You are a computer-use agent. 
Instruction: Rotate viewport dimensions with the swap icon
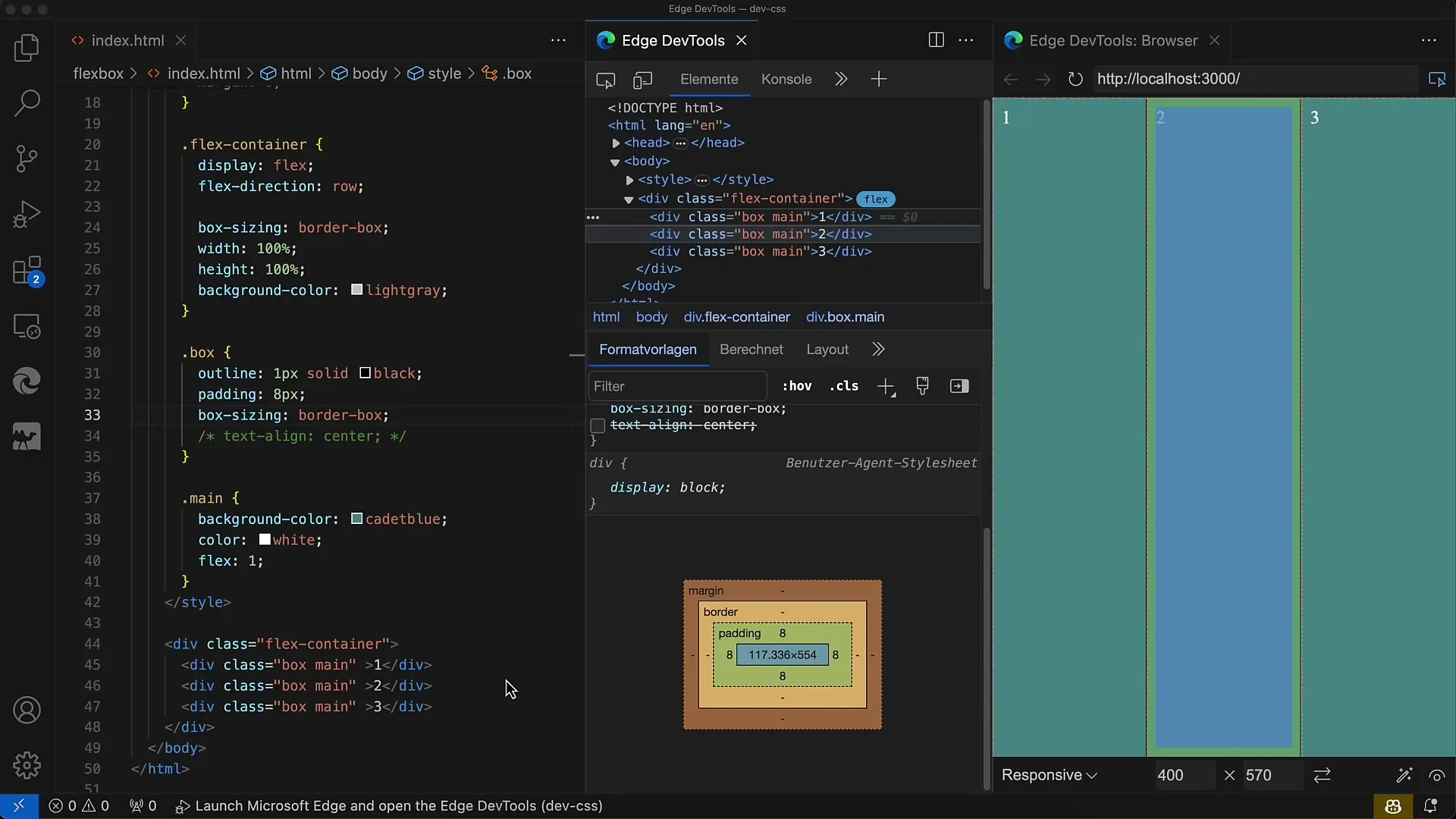click(x=1322, y=775)
